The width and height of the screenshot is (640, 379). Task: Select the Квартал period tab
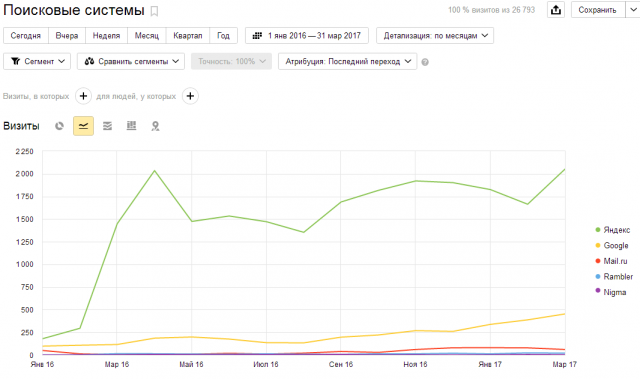pos(188,35)
